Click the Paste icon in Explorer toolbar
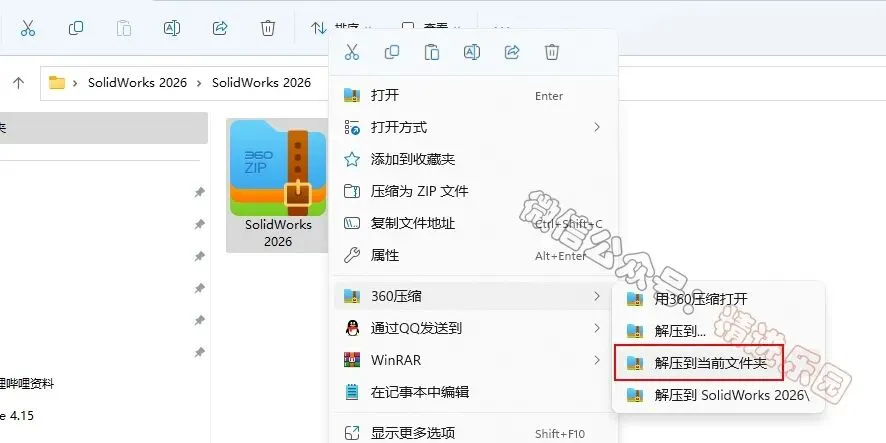This screenshot has width=886, height=443. point(124,28)
